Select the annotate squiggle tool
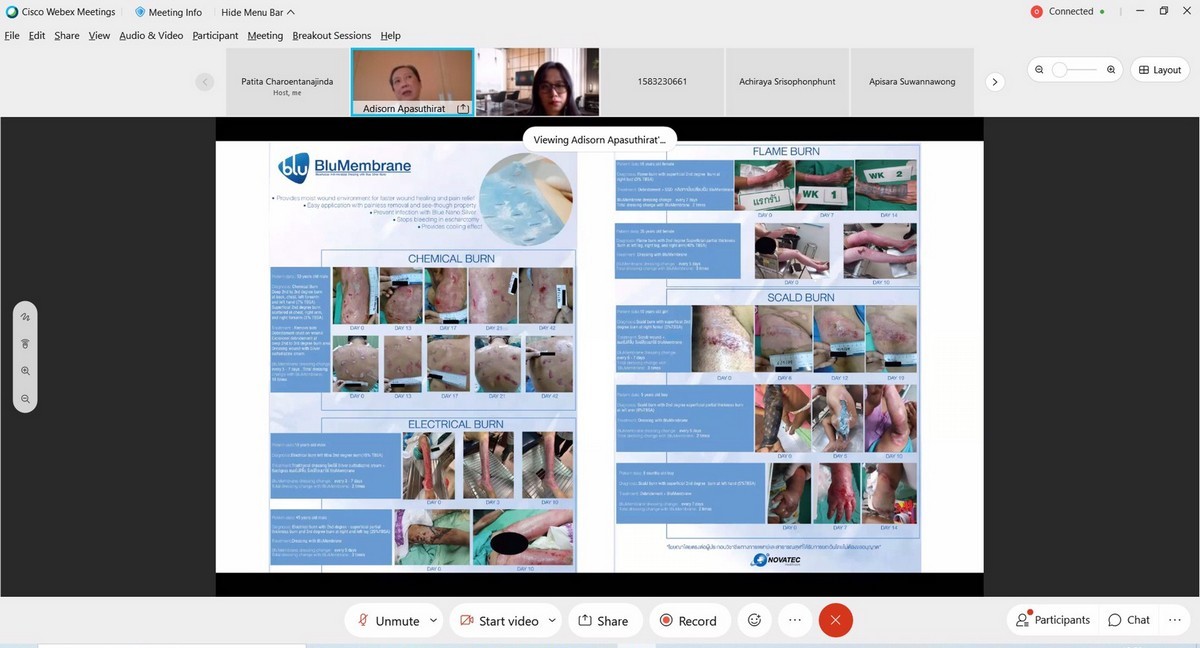Viewport: 1200px width, 648px height. pos(25,317)
